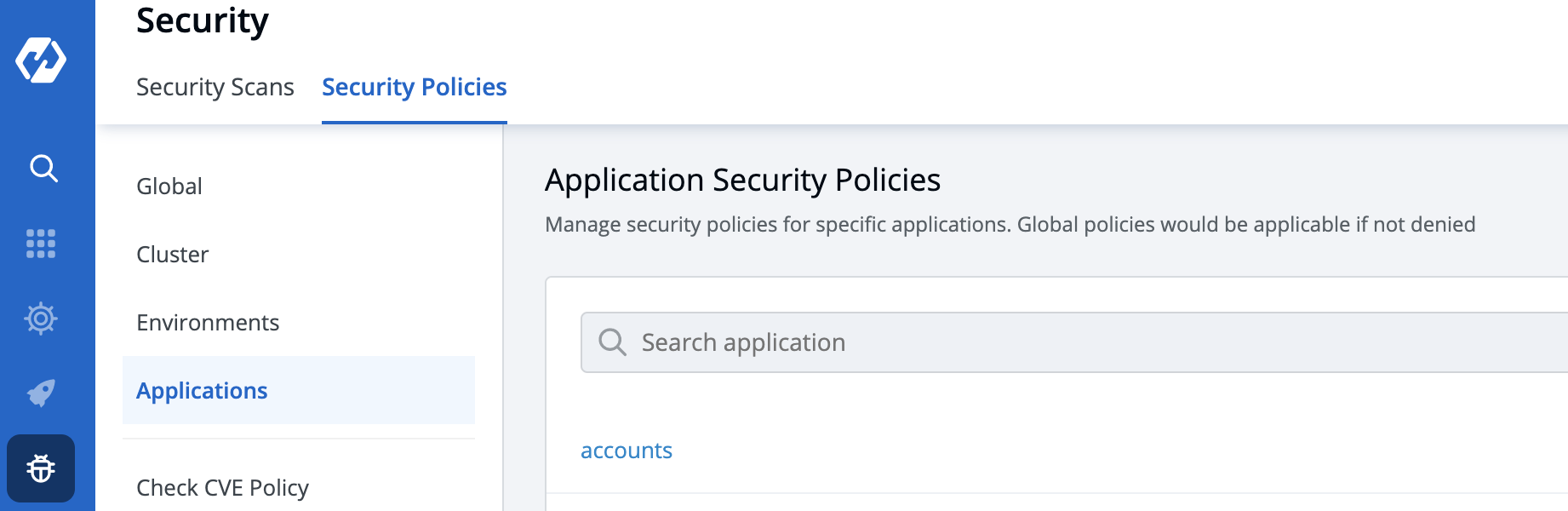Click the policy description text
This screenshot has width=1568, height=511.
tap(1010, 225)
